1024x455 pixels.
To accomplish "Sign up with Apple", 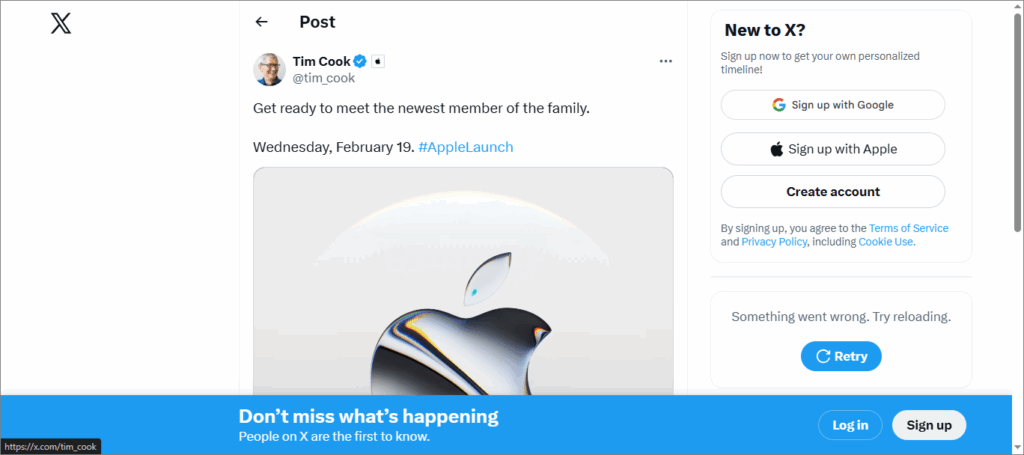I will [832, 149].
